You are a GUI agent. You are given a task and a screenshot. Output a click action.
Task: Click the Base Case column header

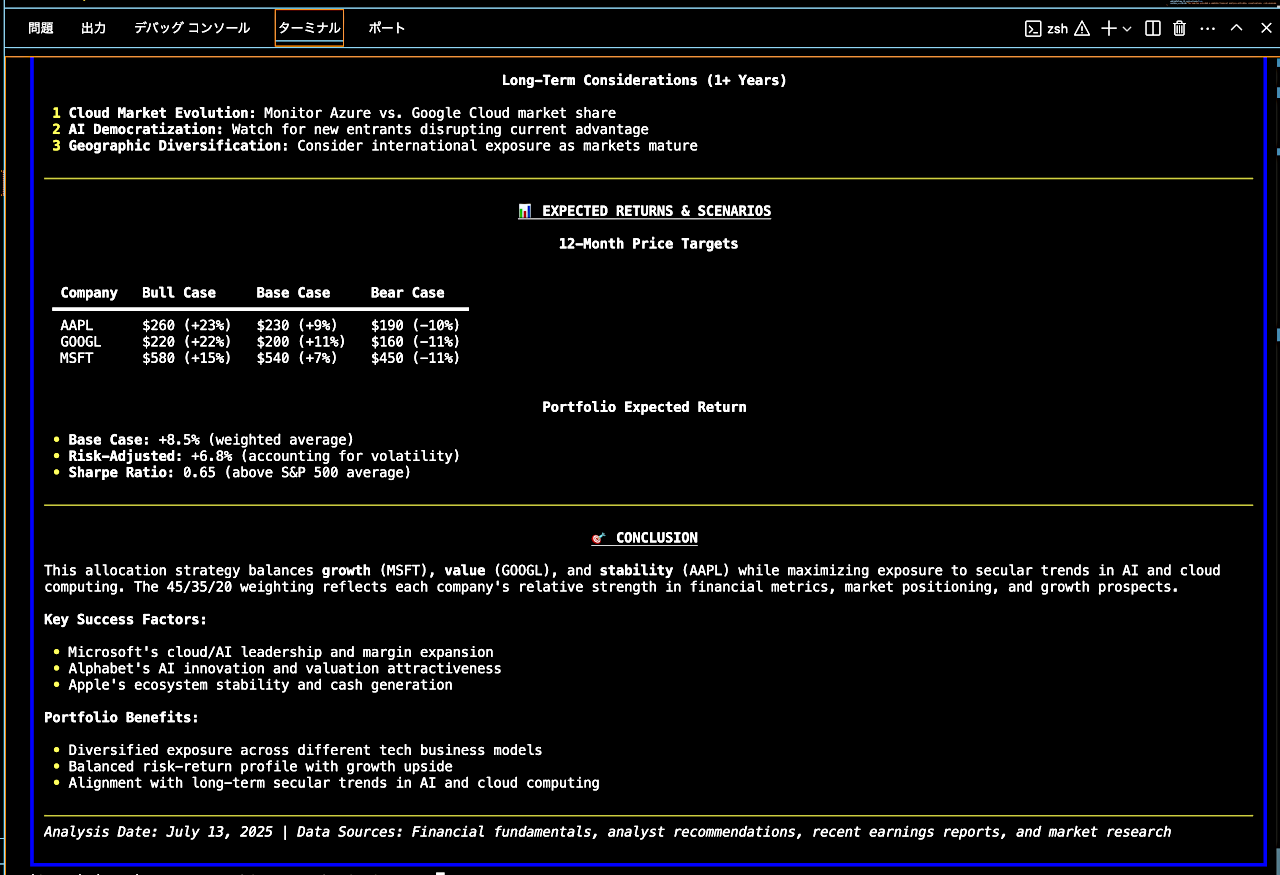coord(293,293)
